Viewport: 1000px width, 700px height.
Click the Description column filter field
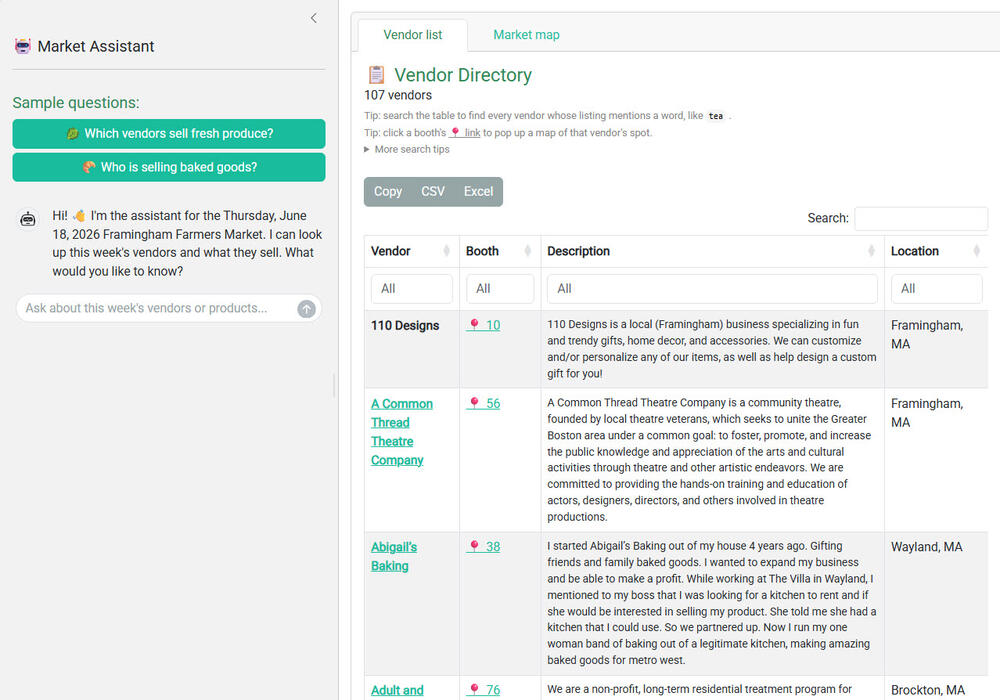[712, 289]
